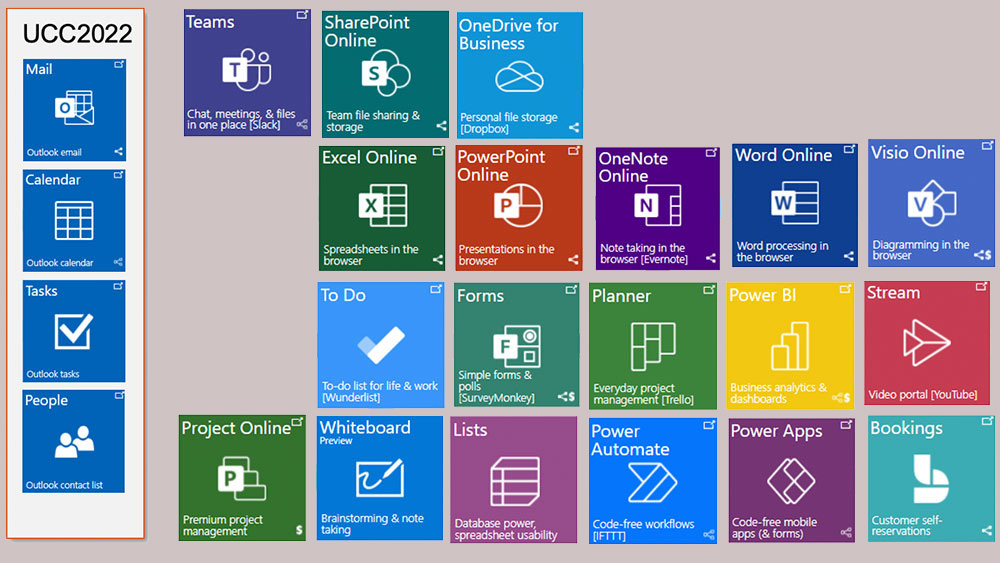Select the Power BI chart icon

(x=790, y=345)
